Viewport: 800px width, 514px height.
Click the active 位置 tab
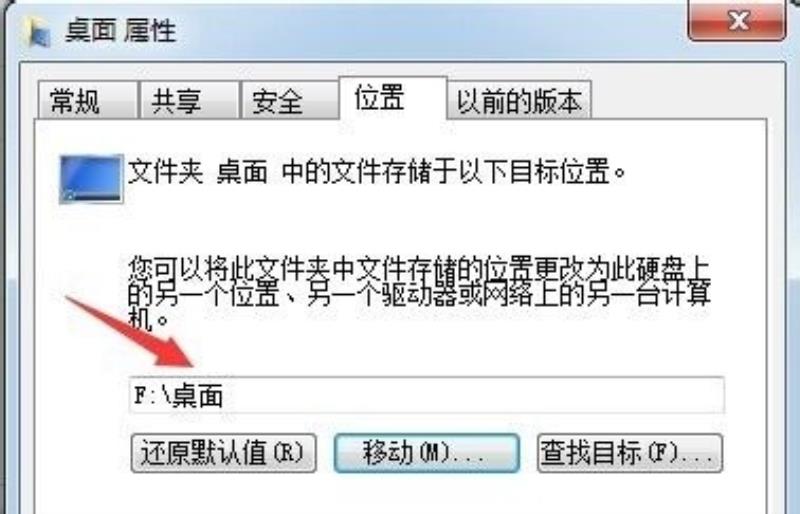click(x=393, y=98)
